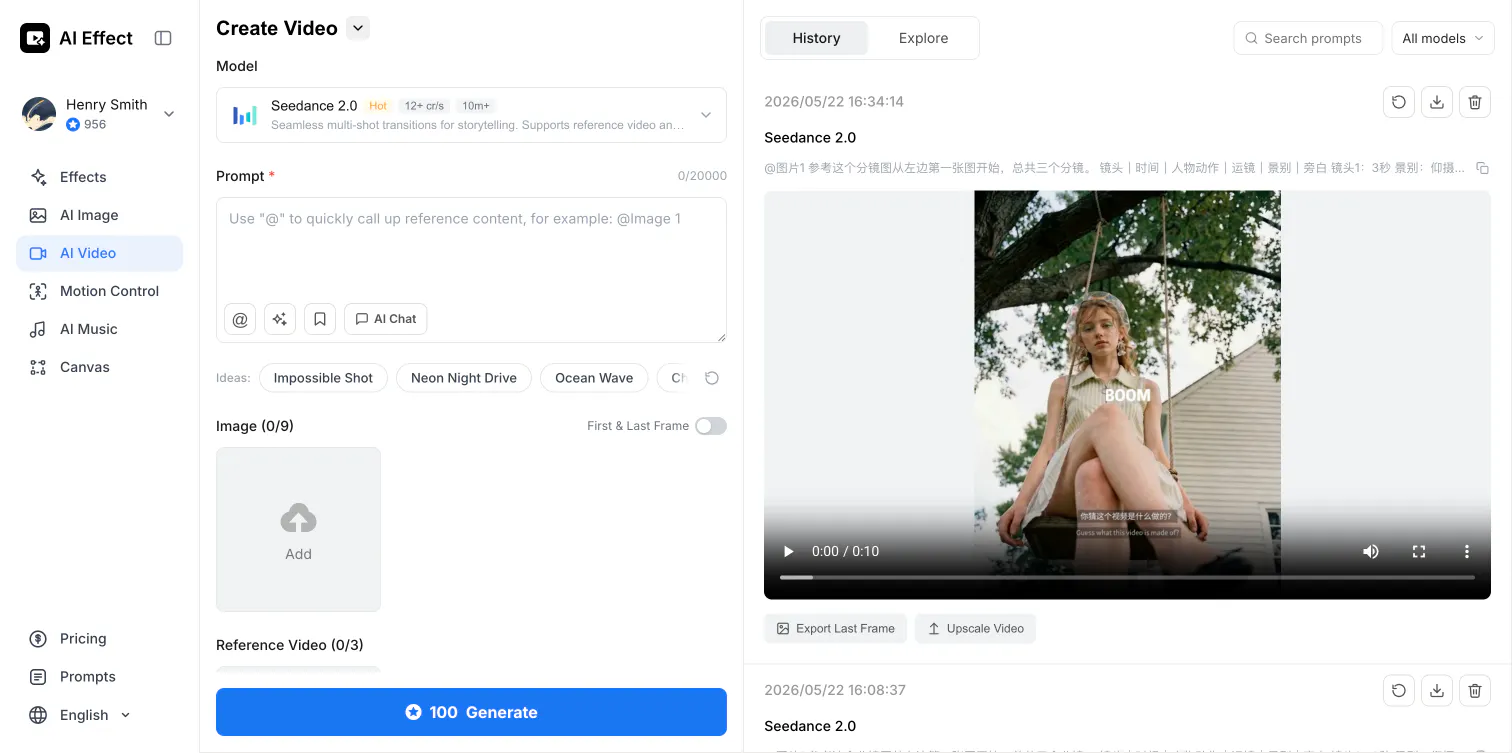The height and width of the screenshot is (753, 1512).
Task: Open the video in fullscreen
Action: tap(1419, 551)
